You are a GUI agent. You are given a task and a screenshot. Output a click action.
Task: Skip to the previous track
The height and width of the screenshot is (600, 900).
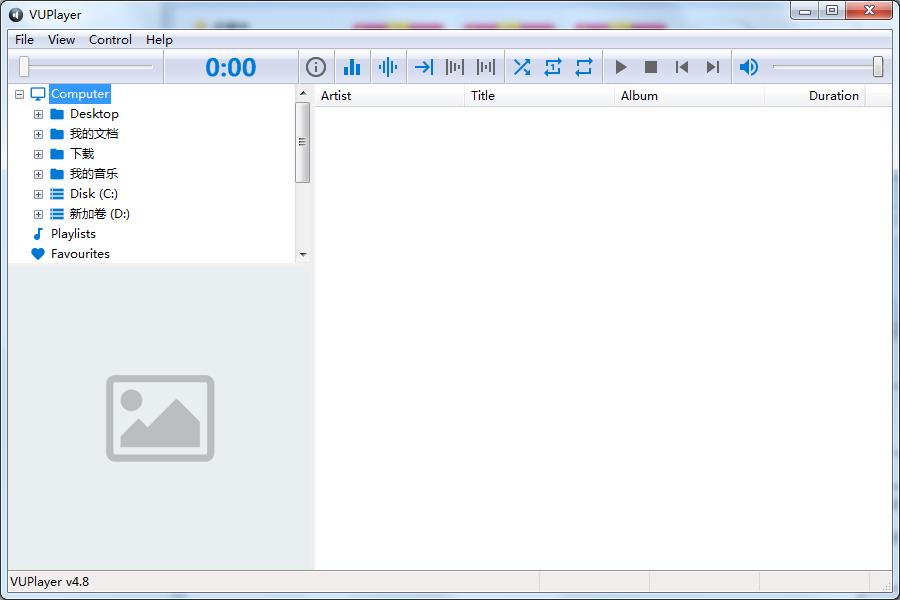(682, 67)
